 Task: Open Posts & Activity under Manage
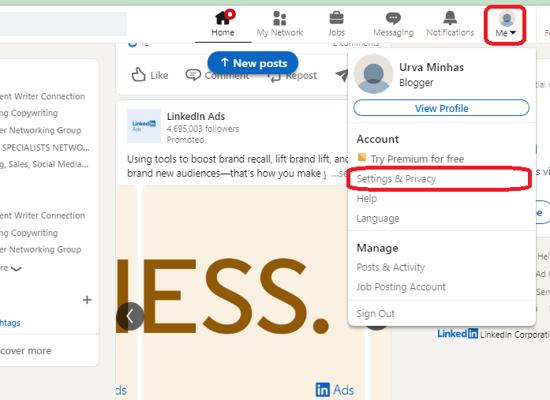390,267
